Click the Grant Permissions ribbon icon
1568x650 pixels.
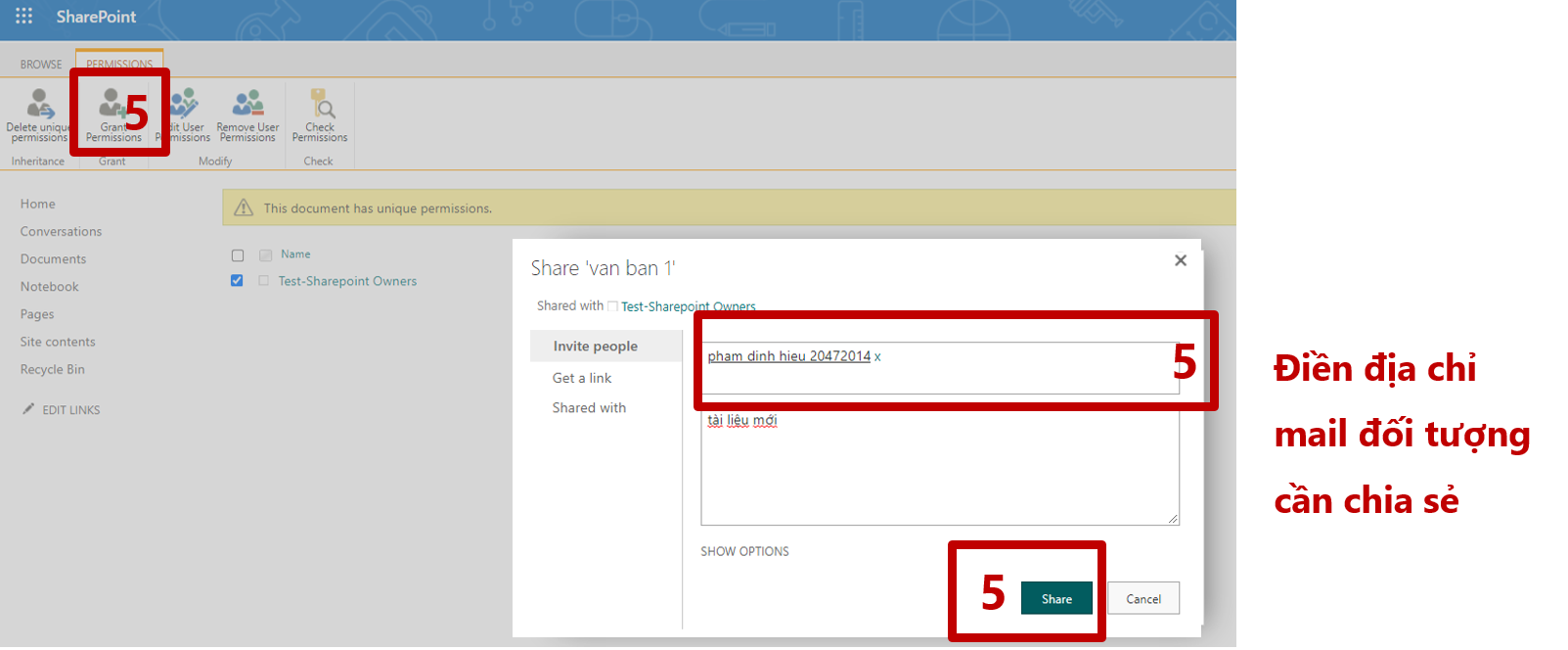click(112, 104)
